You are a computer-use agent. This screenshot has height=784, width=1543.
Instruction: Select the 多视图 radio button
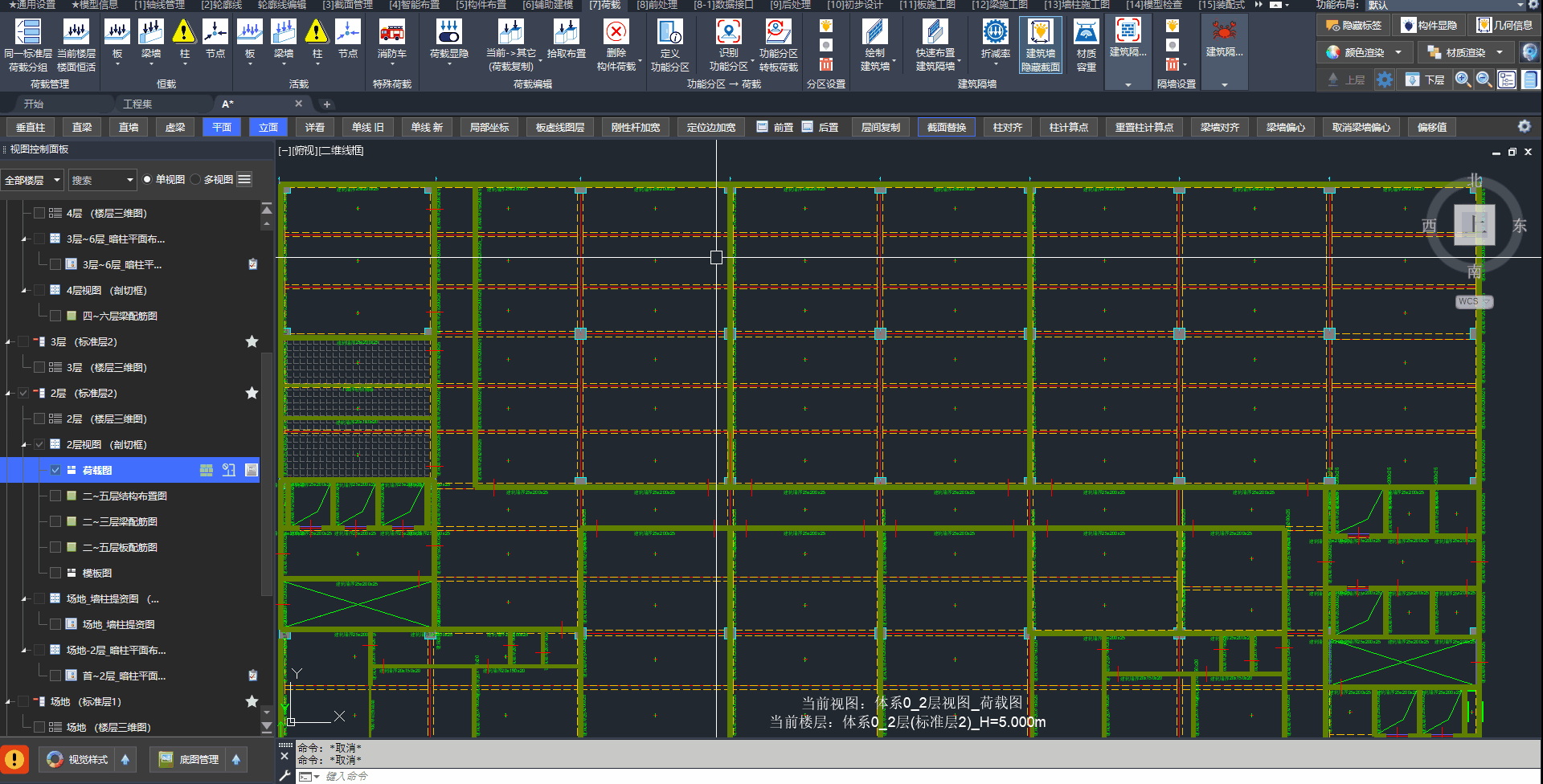[195, 180]
